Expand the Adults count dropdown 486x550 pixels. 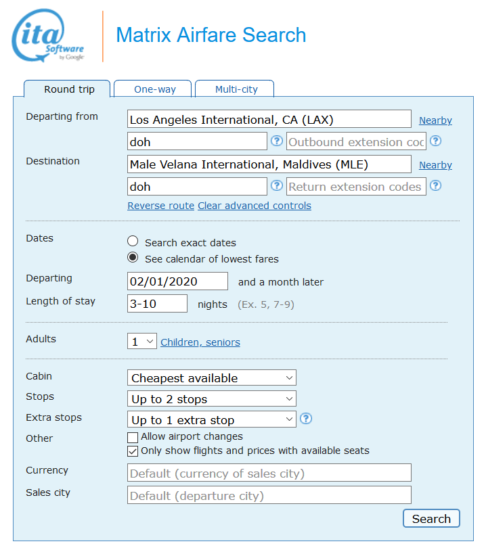(x=142, y=341)
